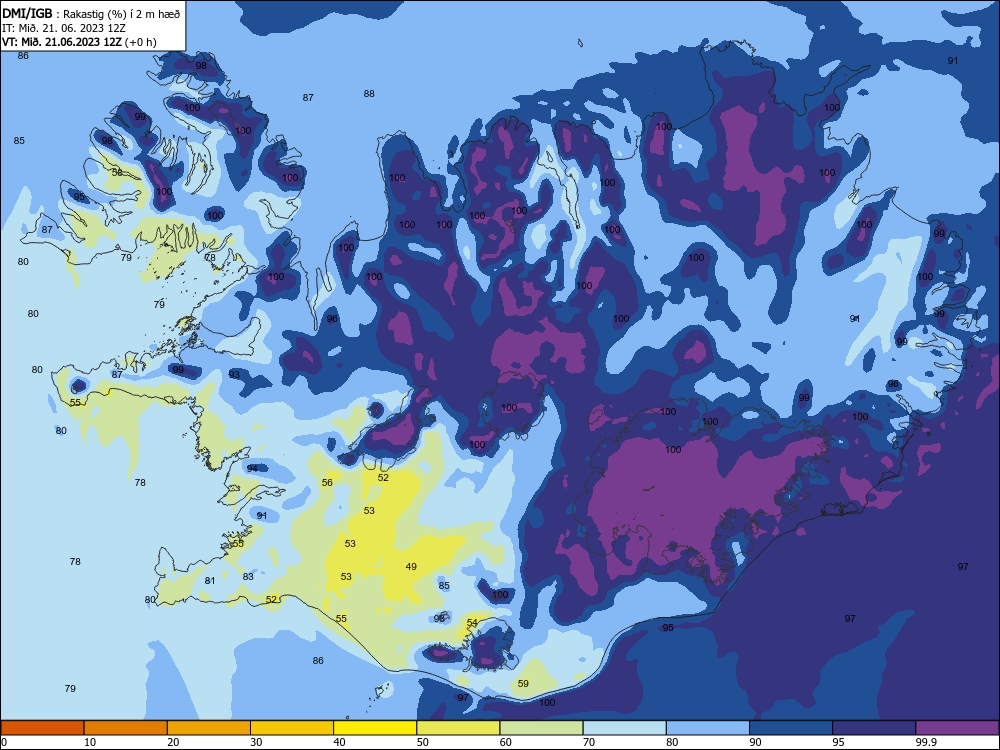Select the map value '56'
Image resolution: width=1000 pixels, height=750 pixels.
[327, 483]
